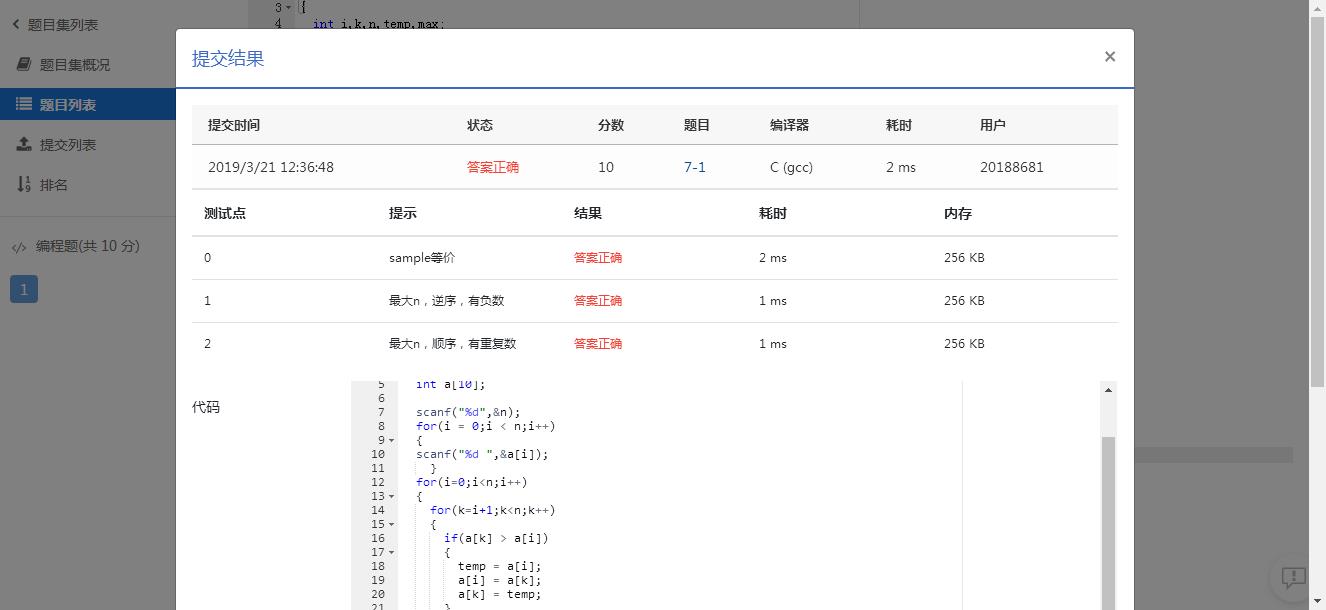Click the 状态 column header
Viewport: 1326px width, 610px height.
(x=480, y=125)
